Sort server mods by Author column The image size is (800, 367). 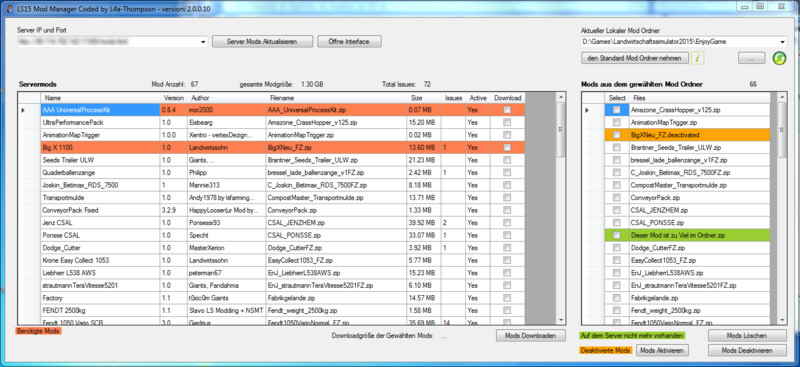point(227,97)
